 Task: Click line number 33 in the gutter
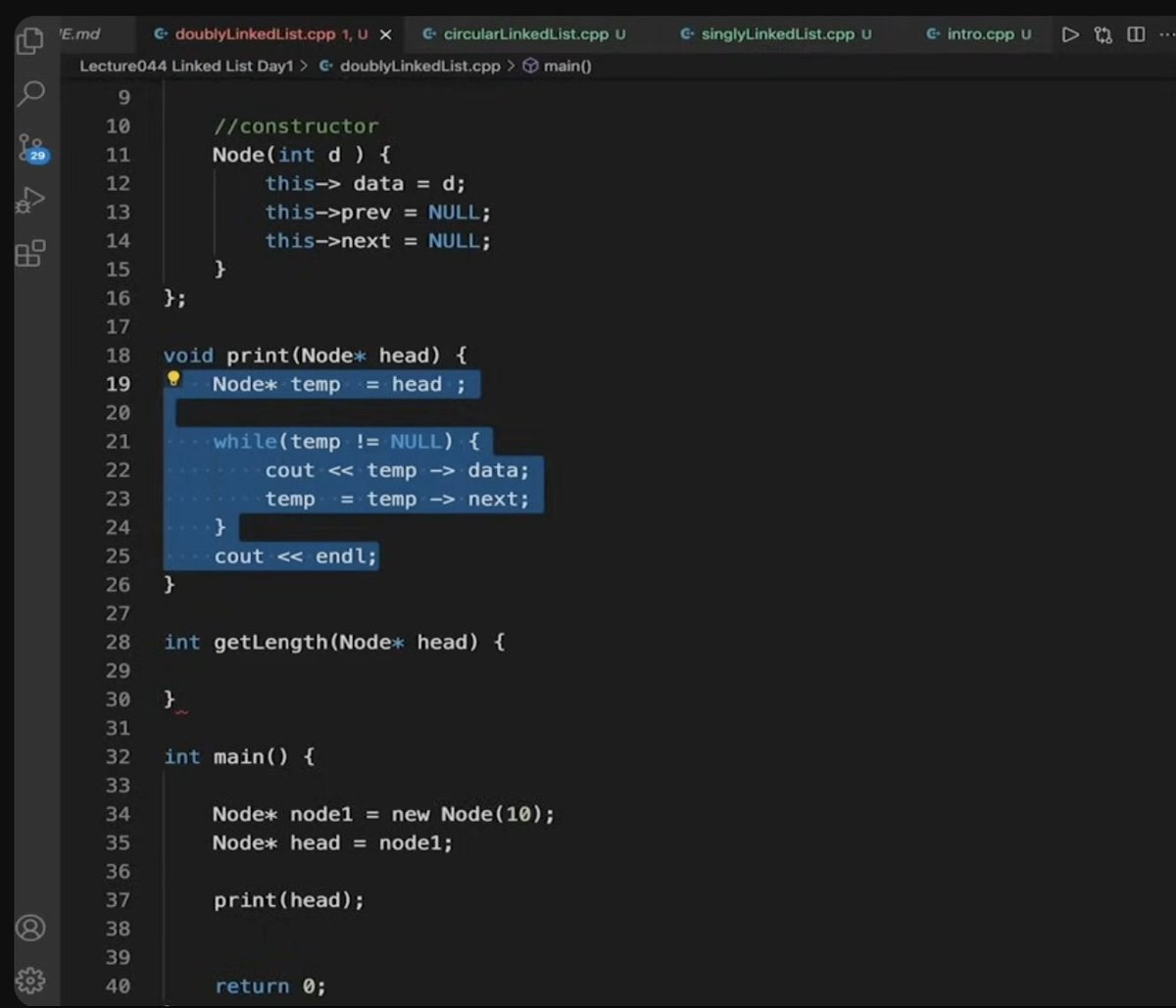pyautogui.click(x=118, y=785)
